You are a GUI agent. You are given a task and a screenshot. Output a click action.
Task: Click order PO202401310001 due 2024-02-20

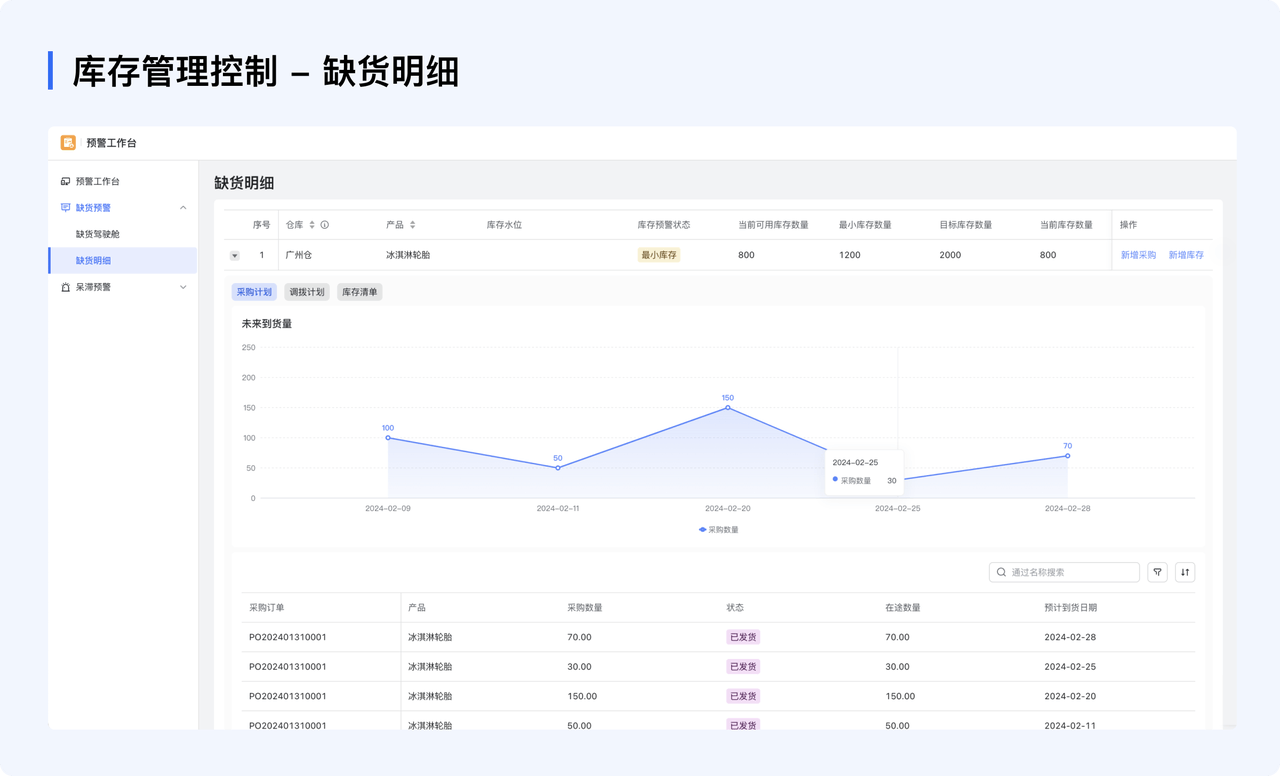(x=288, y=696)
